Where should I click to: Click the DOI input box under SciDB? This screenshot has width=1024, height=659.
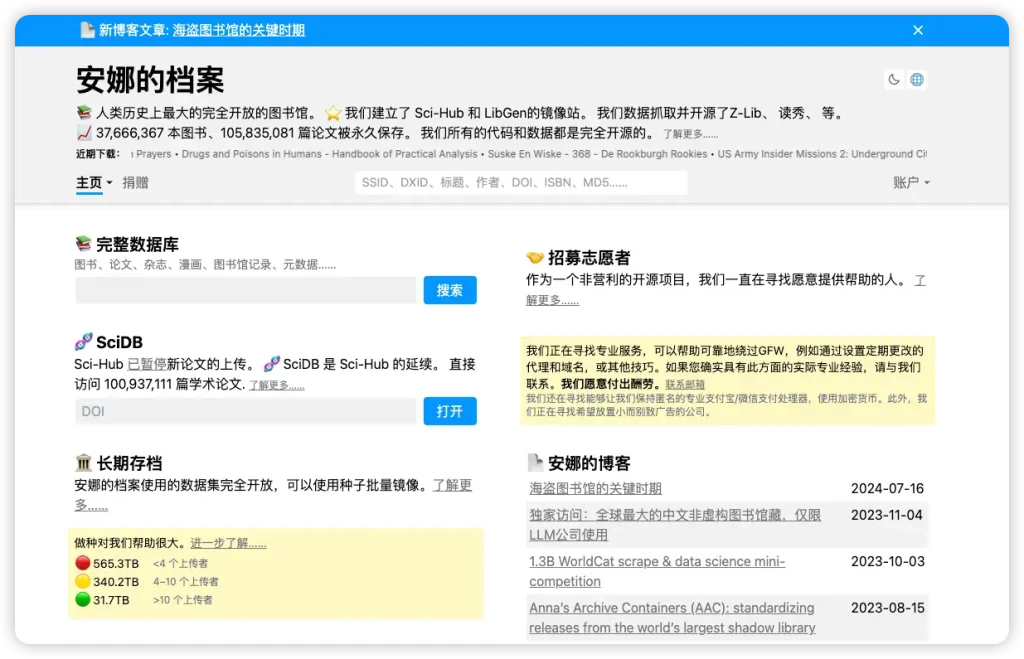pyautogui.click(x=244, y=411)
